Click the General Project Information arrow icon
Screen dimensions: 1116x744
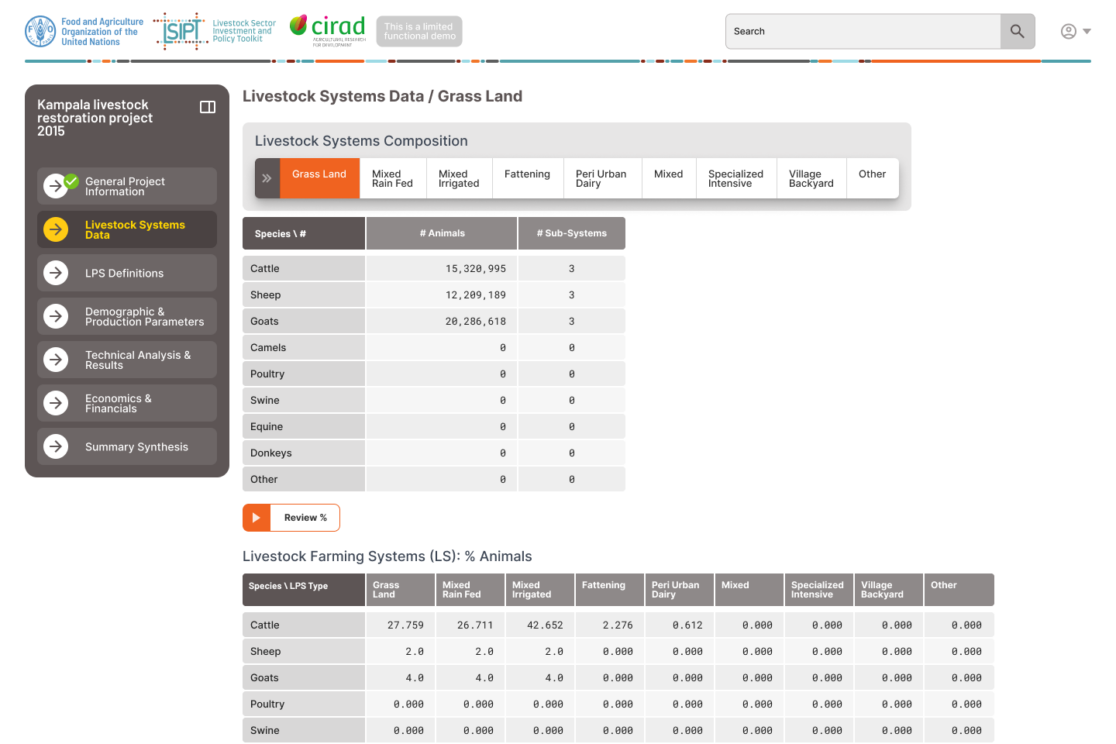[56, 186]
